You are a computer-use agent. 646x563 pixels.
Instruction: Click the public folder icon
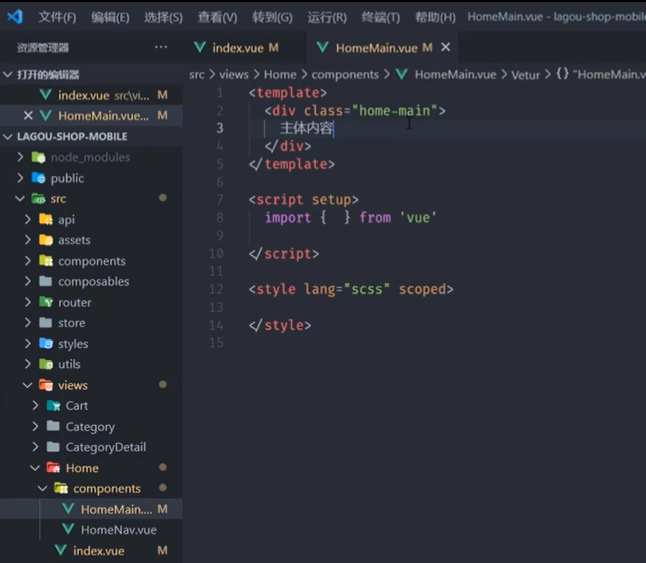point(38,178)
